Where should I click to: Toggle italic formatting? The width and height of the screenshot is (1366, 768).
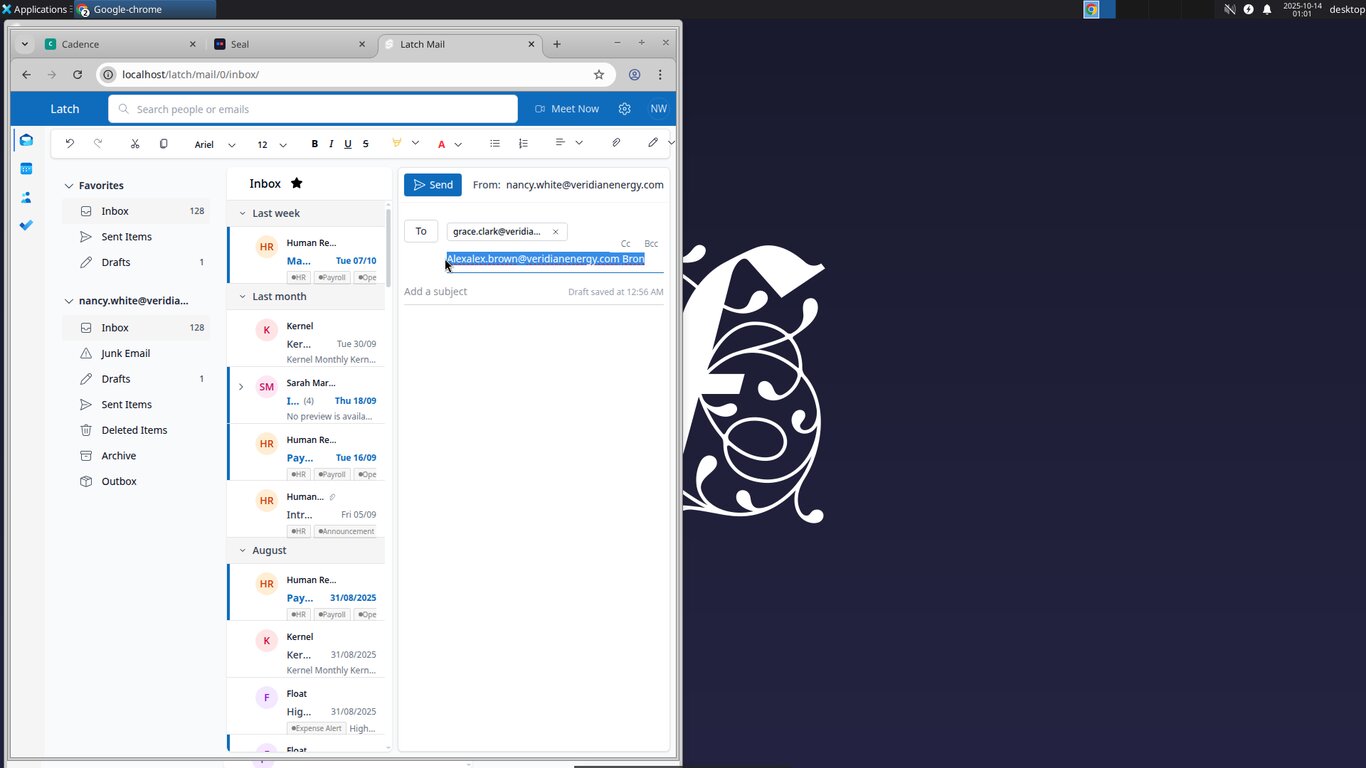point(331,144)
